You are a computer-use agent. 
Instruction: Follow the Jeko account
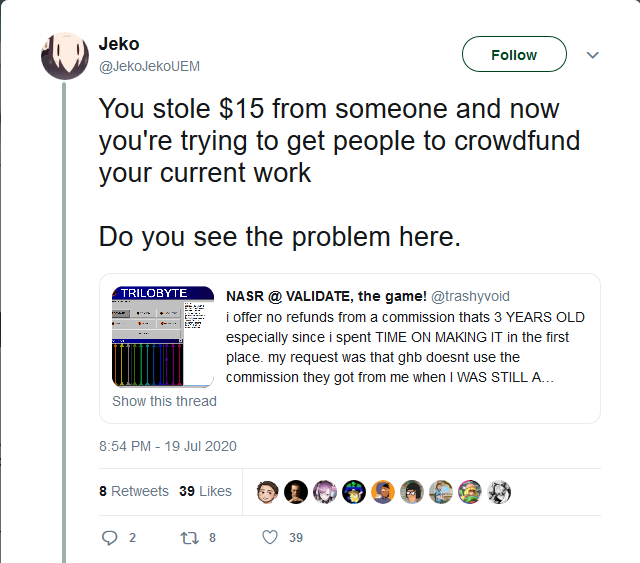pyautogui.click(x=514, y=54)
